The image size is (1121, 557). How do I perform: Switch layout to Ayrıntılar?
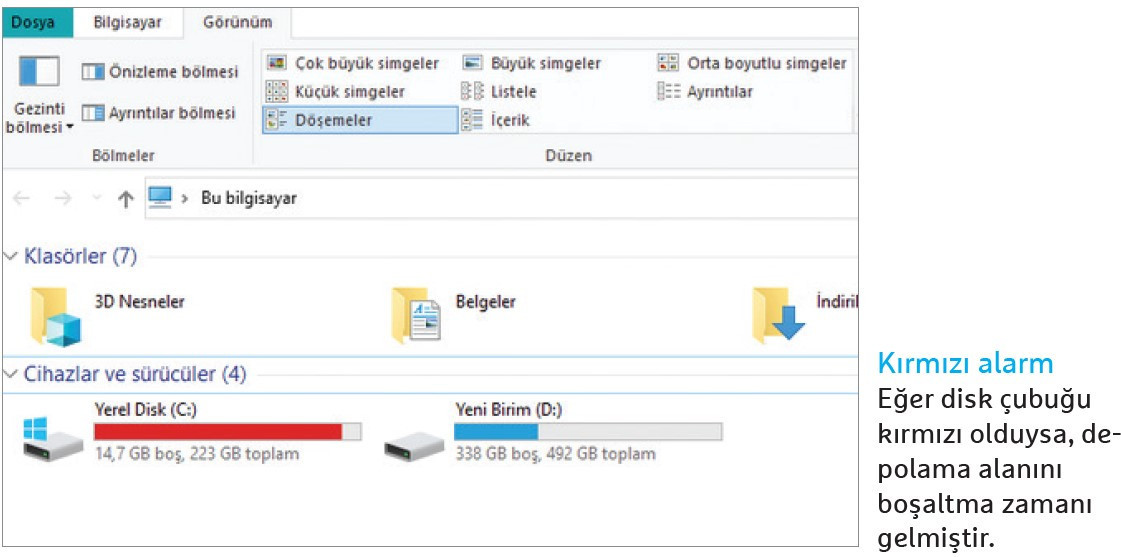pyautogui.click(x=704, y=92)
